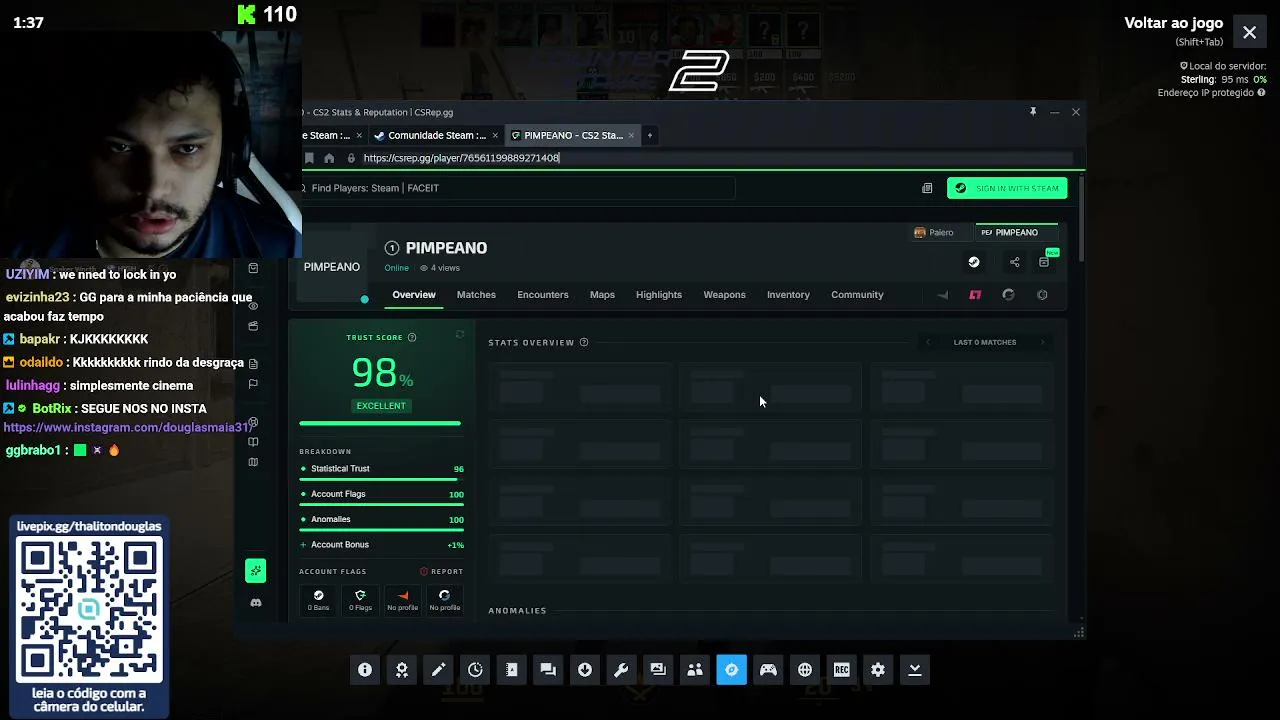Open the Highlights tab

tap(659, 295)
